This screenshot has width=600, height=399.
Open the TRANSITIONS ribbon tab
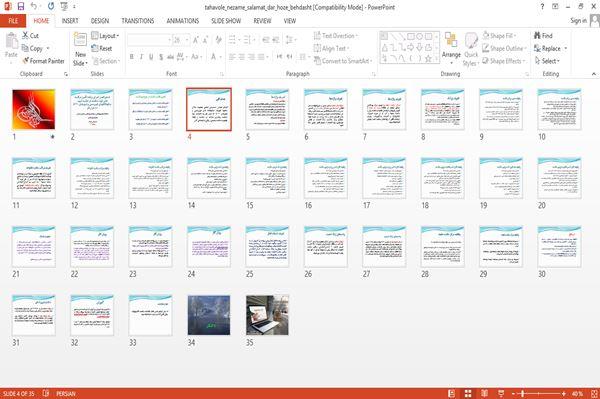tap(138, 21)
